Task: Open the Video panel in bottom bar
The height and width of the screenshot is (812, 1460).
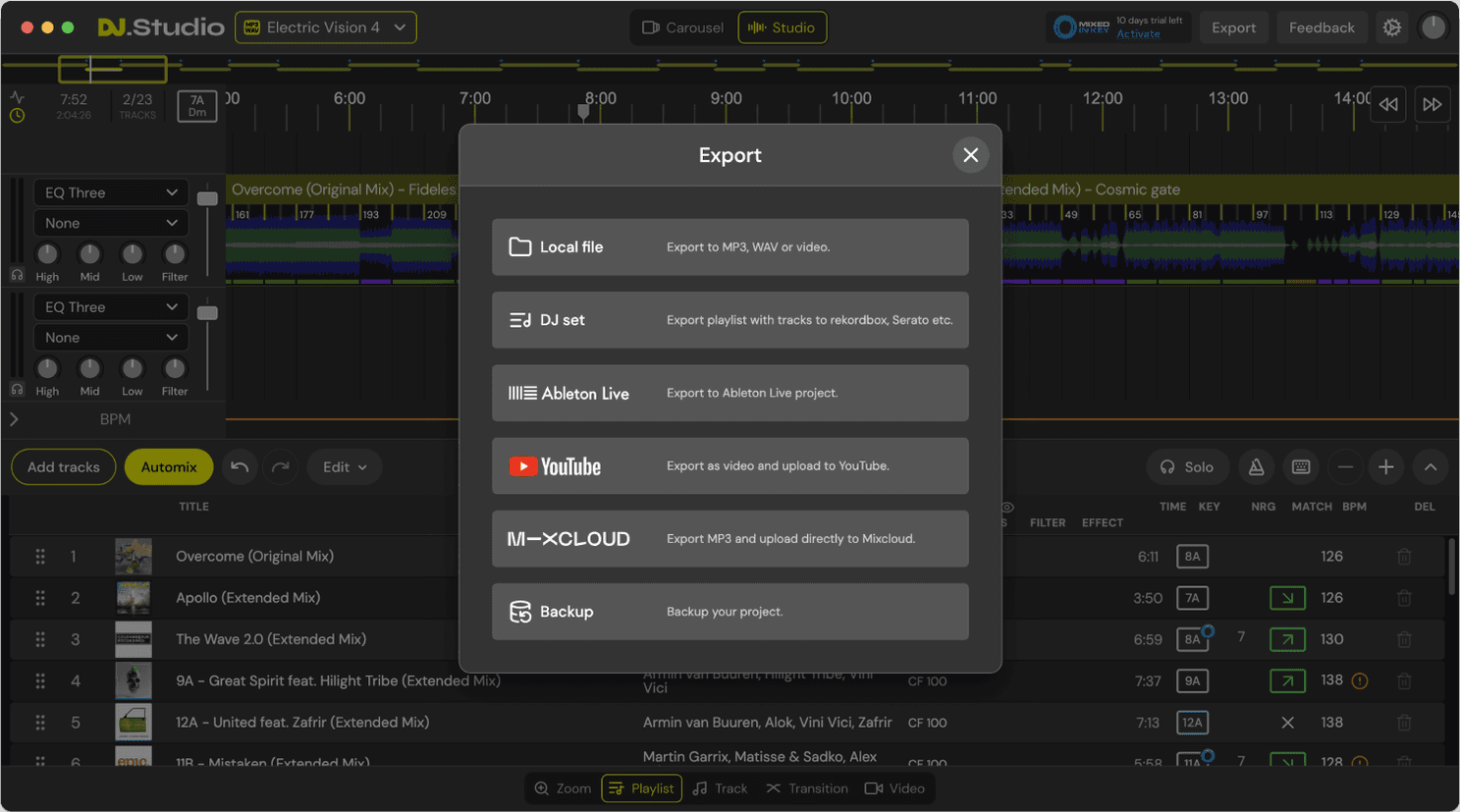Action: pyautogui.click(x=894, y=787)
